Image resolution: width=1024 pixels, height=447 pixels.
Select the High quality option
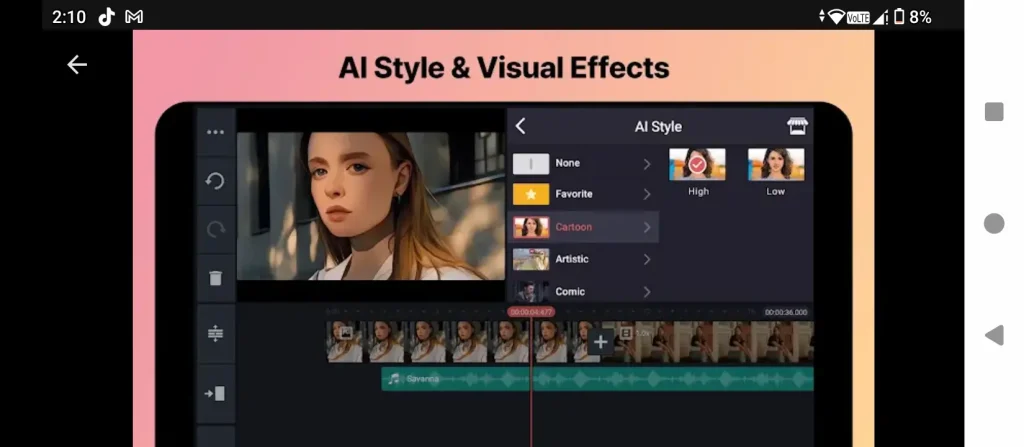(x=697, y=165)
